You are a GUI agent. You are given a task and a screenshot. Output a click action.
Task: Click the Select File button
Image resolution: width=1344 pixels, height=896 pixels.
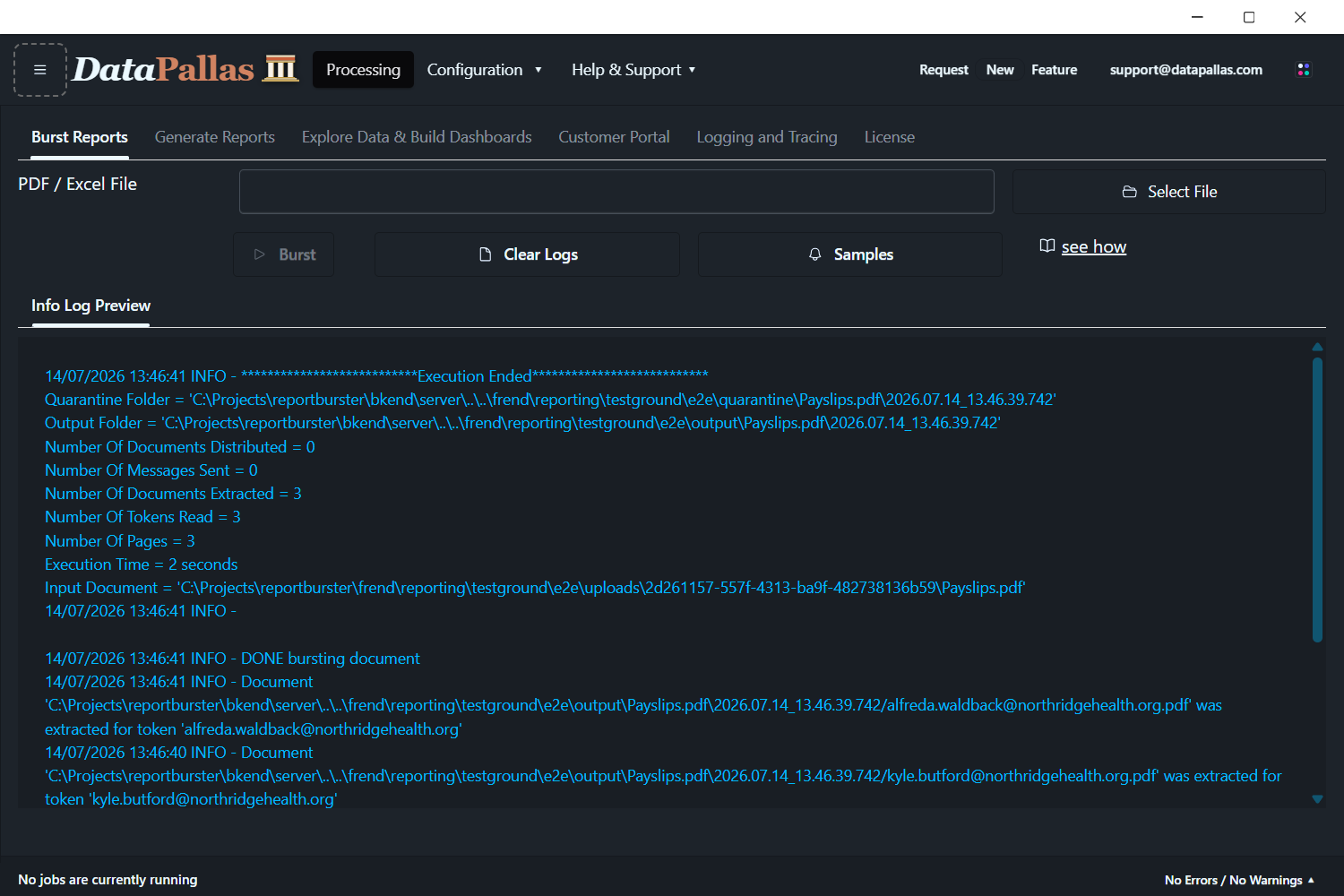coord(1169,192)
